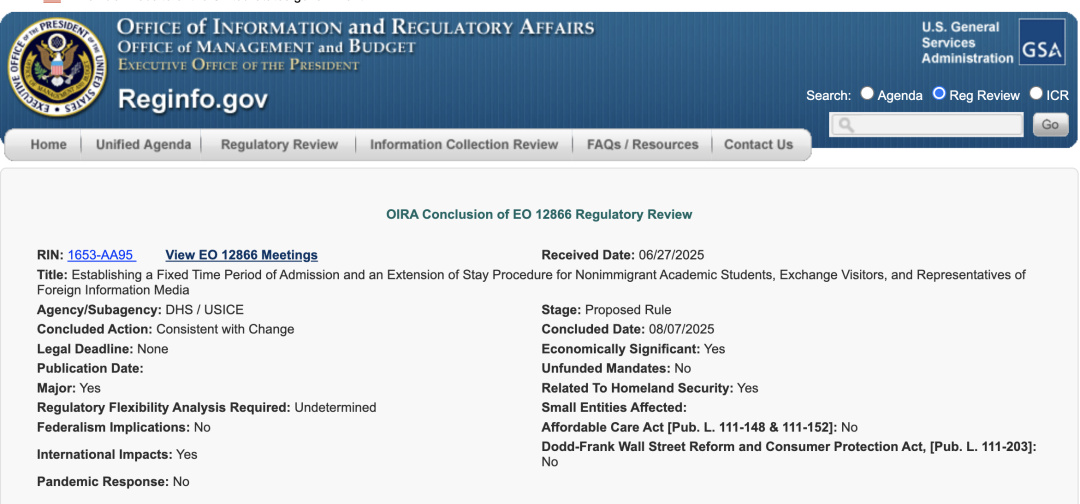Open Information Collection Review menu
Image resolution: width=1080 pixels, height=504 pixels.
[464, 145]
